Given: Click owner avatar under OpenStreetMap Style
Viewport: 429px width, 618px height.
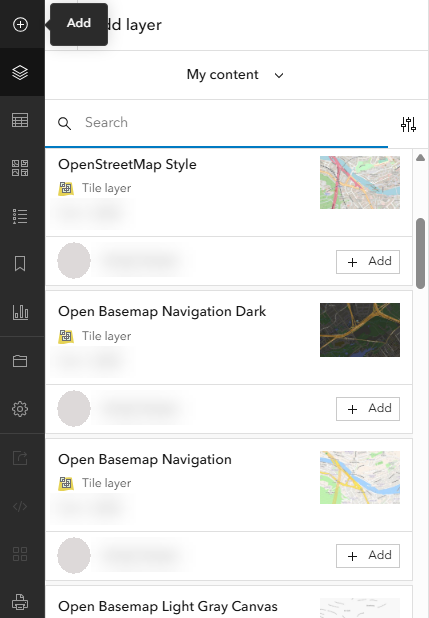Looking at the screenshot, I should point(74,261).
